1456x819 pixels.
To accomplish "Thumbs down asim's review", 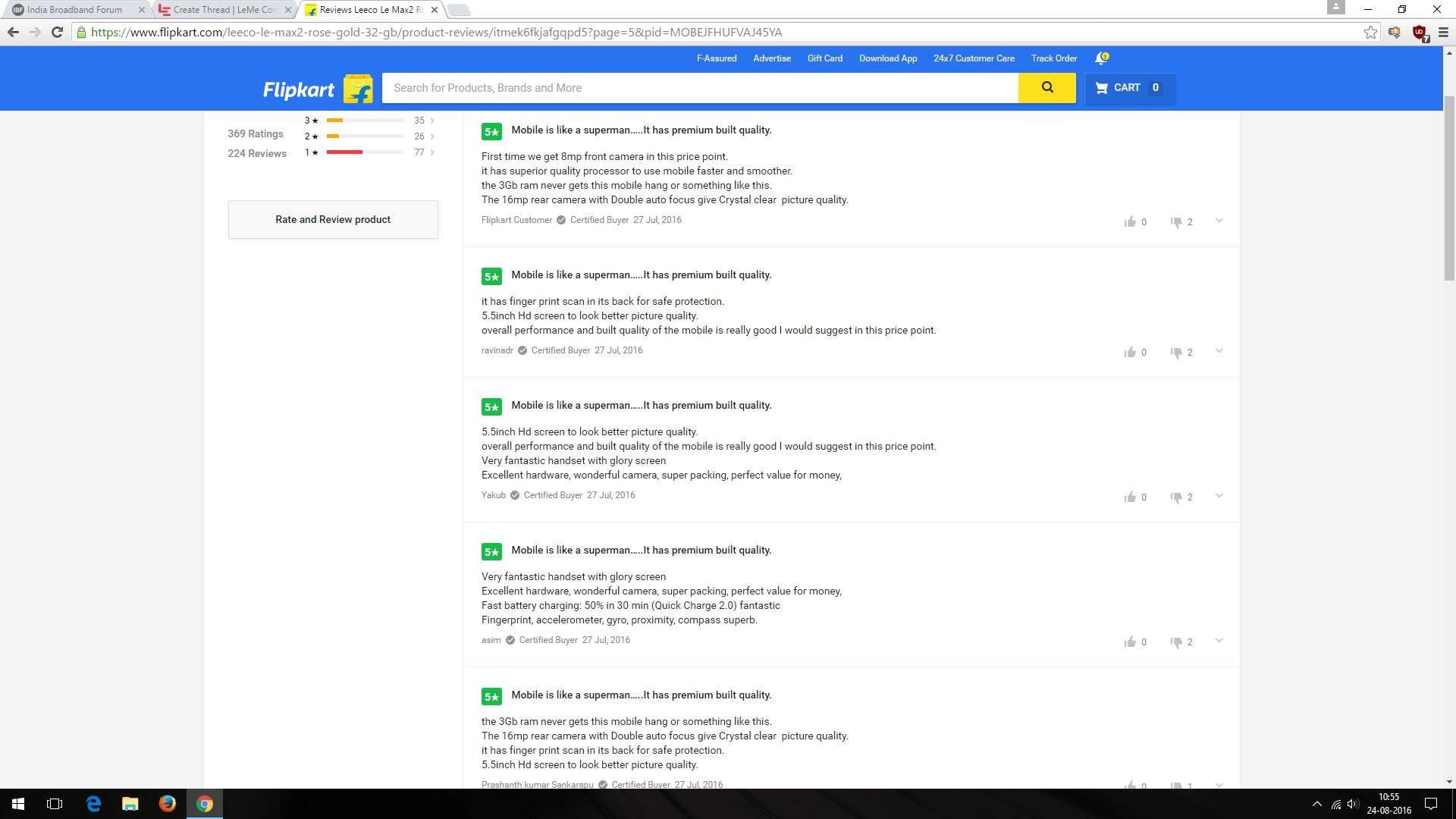I will coord(1176,642).
